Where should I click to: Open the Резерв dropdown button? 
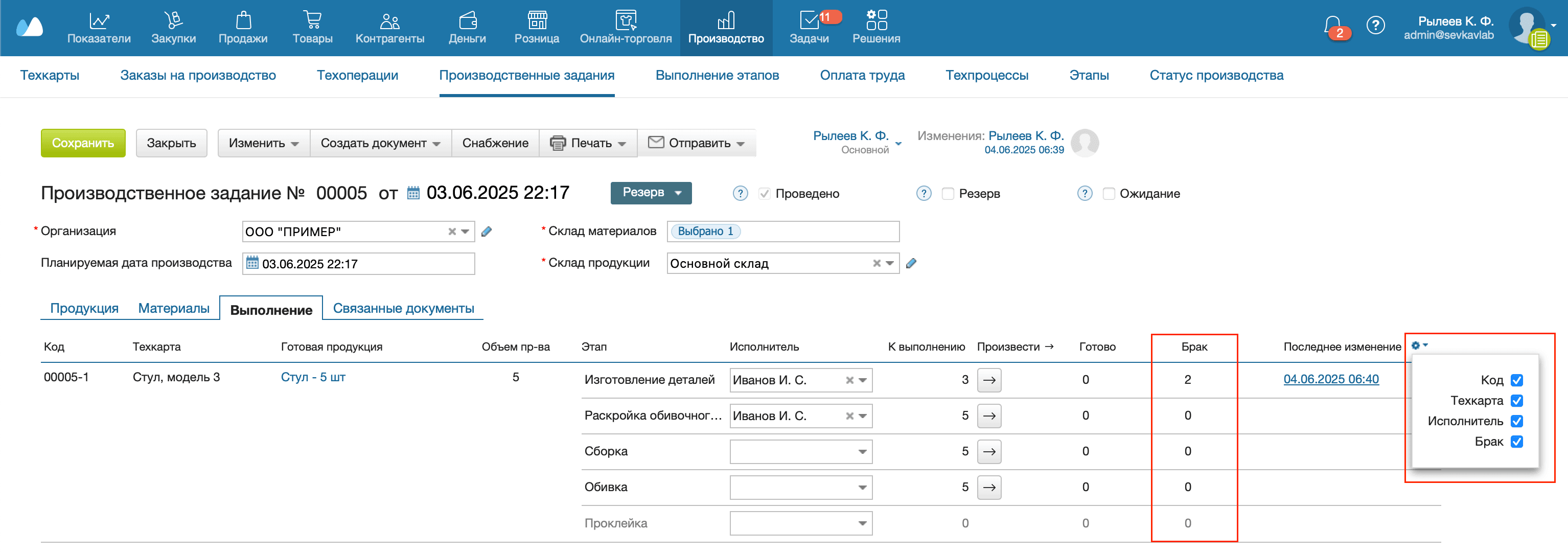(x=651, y=193)
